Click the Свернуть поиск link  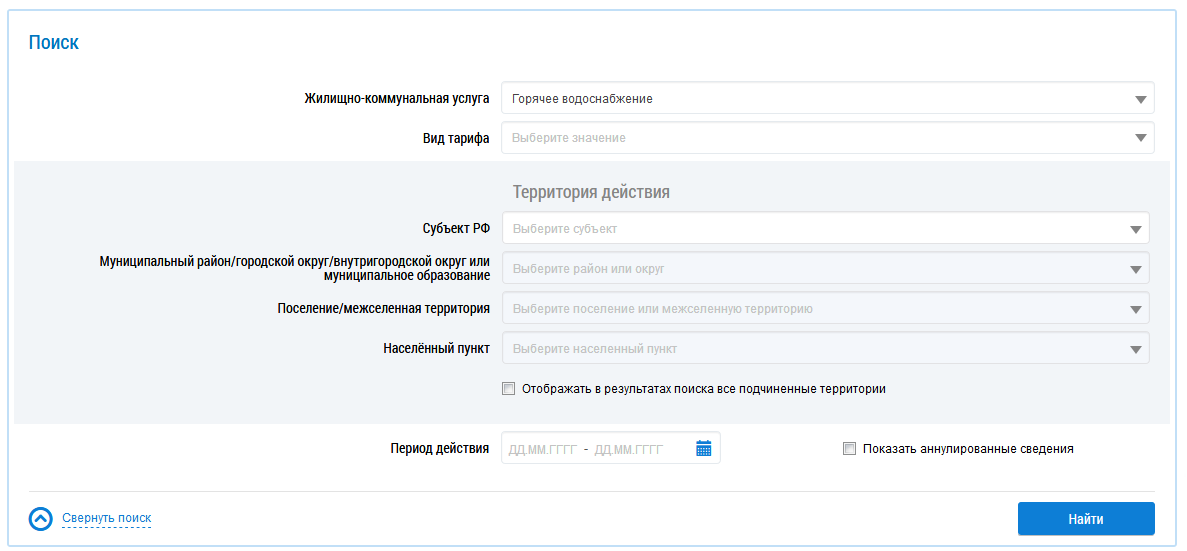point(107,518)
